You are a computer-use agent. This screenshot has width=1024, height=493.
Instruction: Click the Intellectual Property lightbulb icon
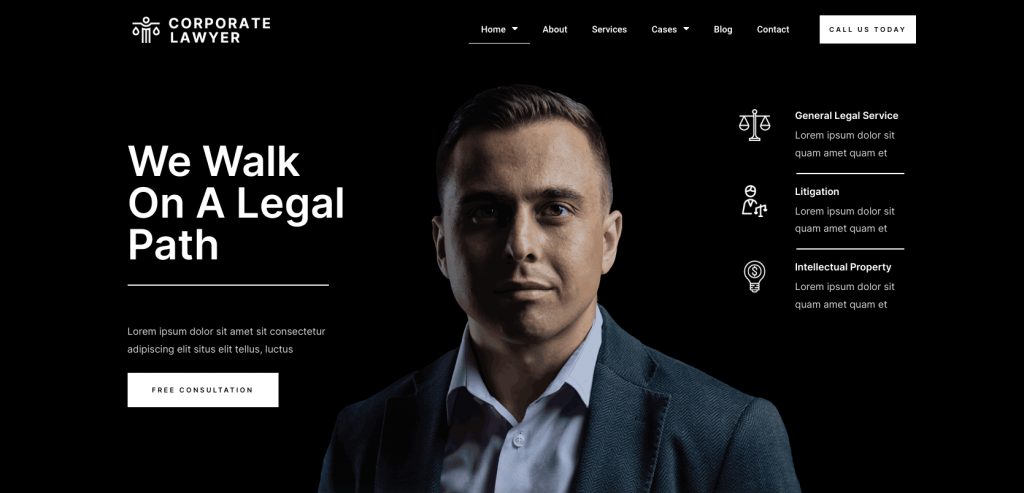(x=754, y=277)
